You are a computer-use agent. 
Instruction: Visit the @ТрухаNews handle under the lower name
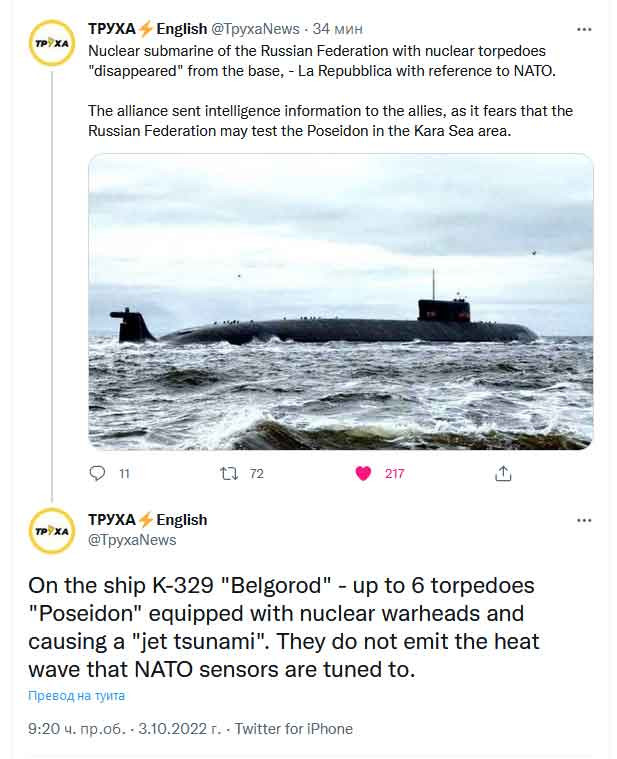point(132,540)
